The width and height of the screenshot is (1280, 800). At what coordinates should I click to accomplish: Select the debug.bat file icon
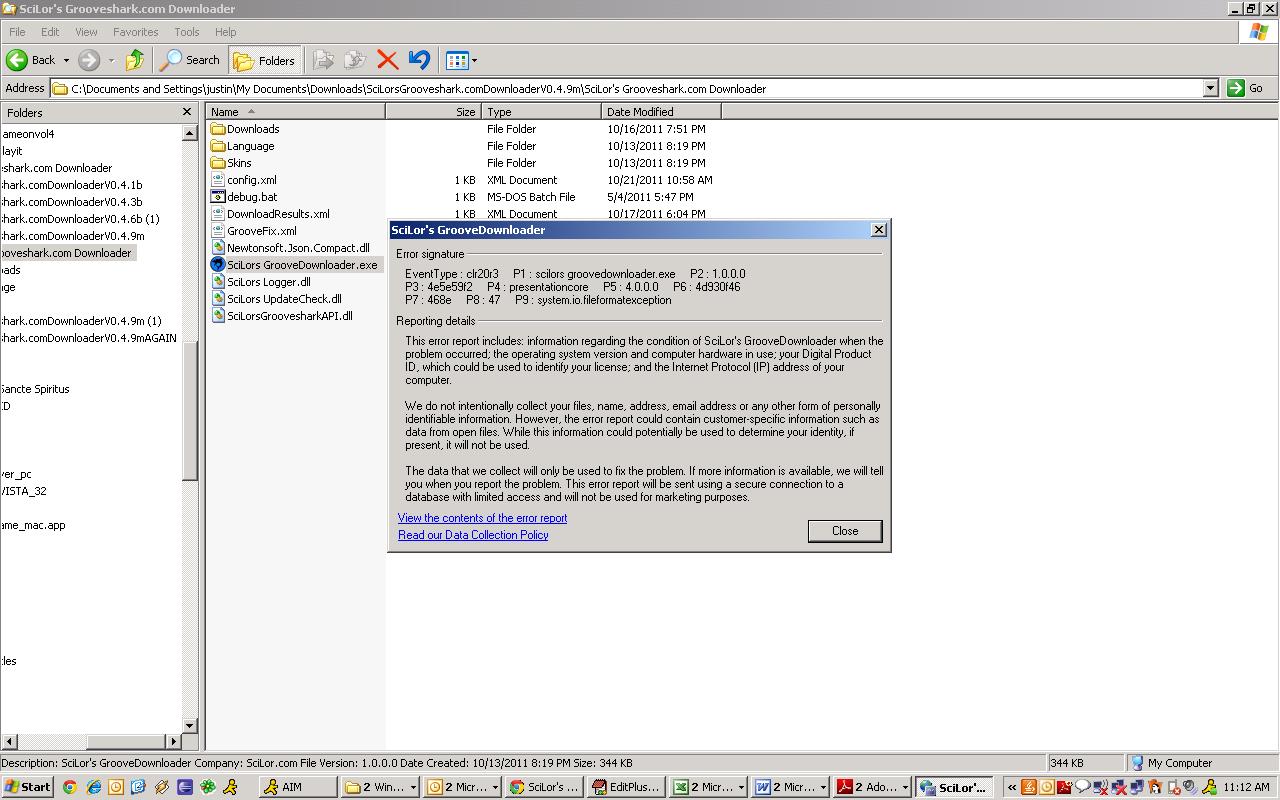[218, 197]
